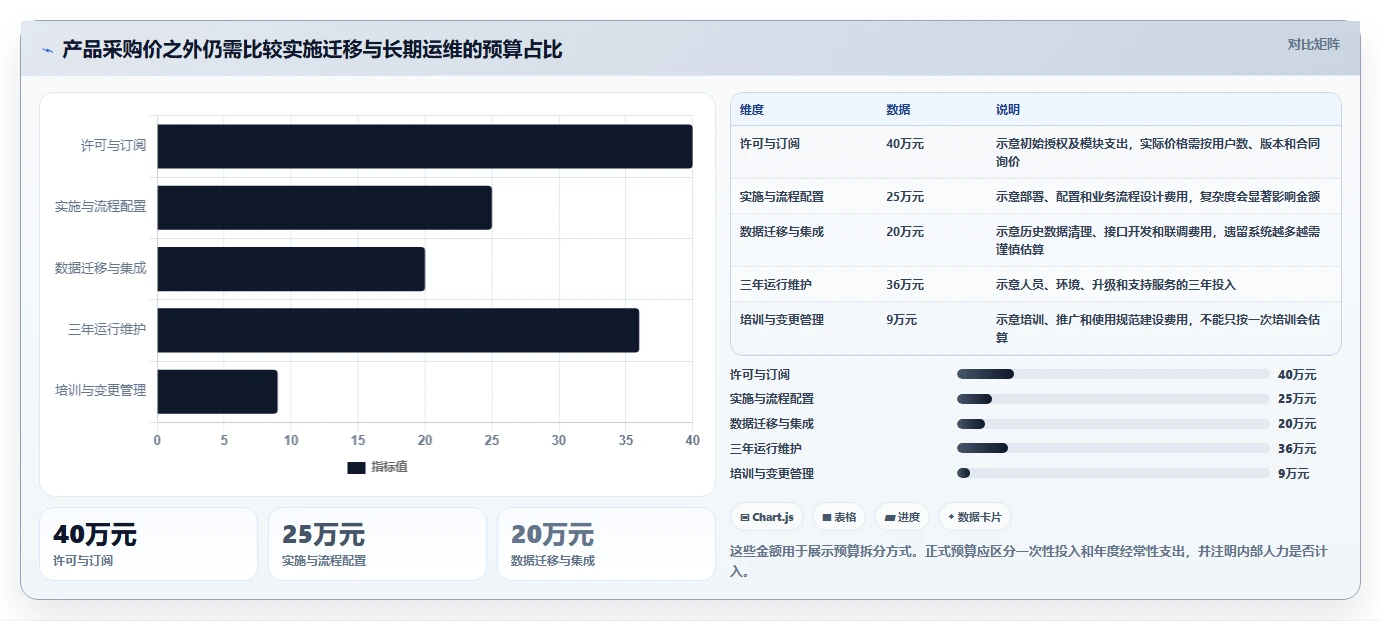This screenshot has width=1381, height=621.
Task: Click the 36万元 table cell
Action: click(905, 285)
